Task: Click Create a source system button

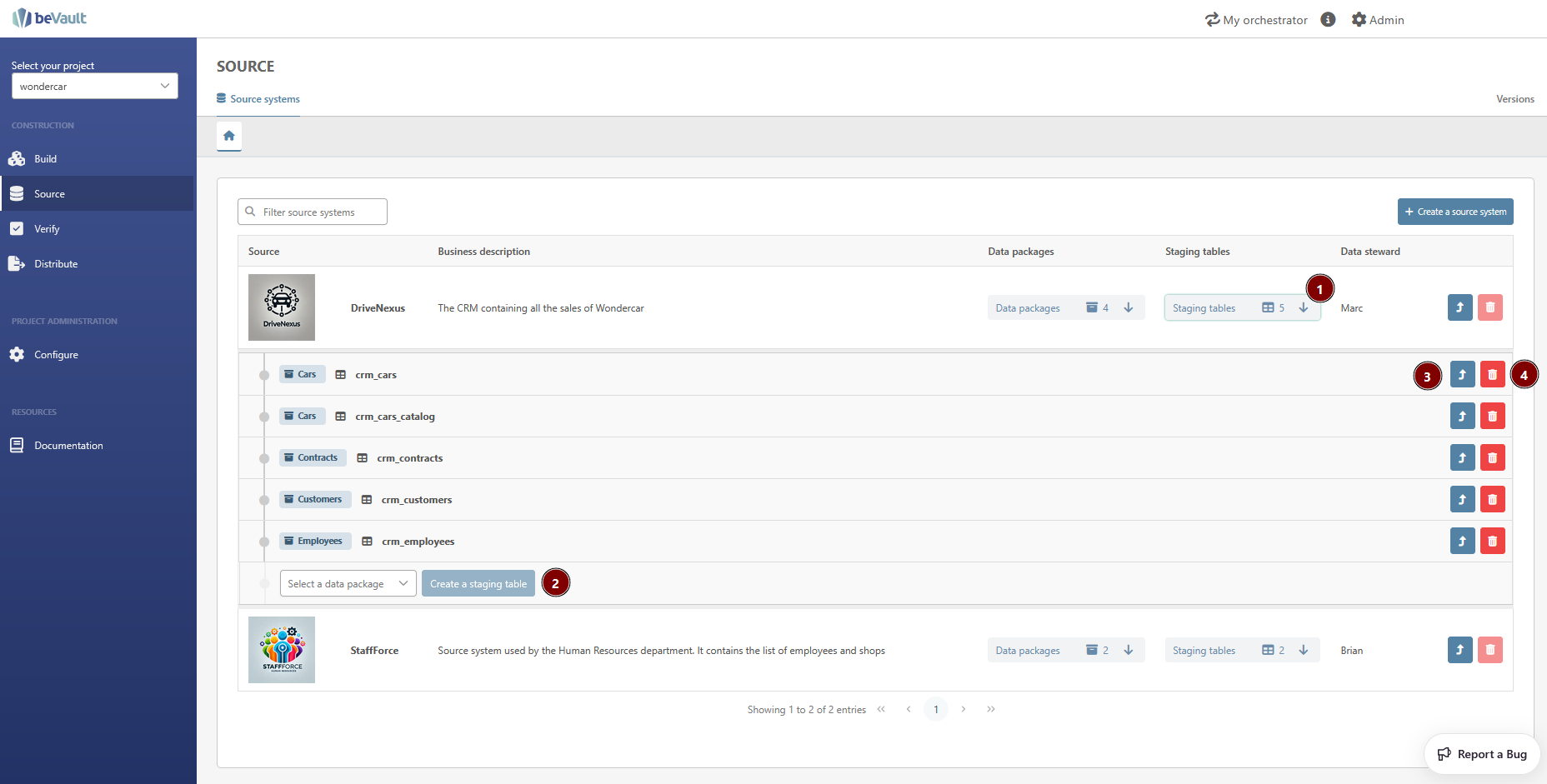Action: tap(1454, 212)
